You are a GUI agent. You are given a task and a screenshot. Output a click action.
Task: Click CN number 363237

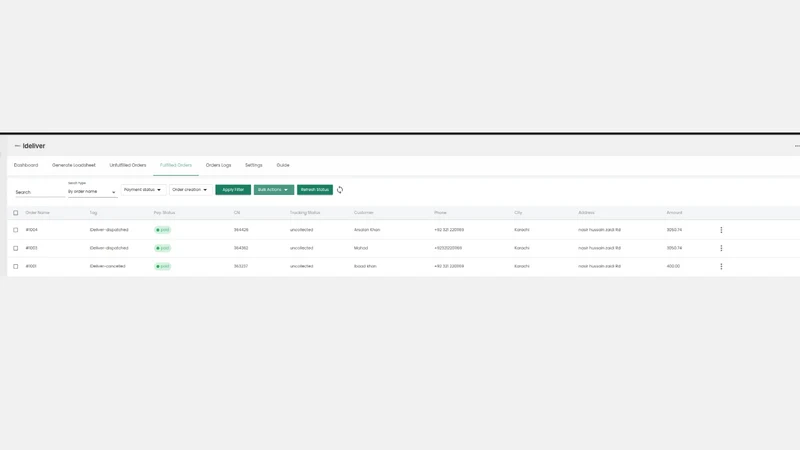pos(241,266)
